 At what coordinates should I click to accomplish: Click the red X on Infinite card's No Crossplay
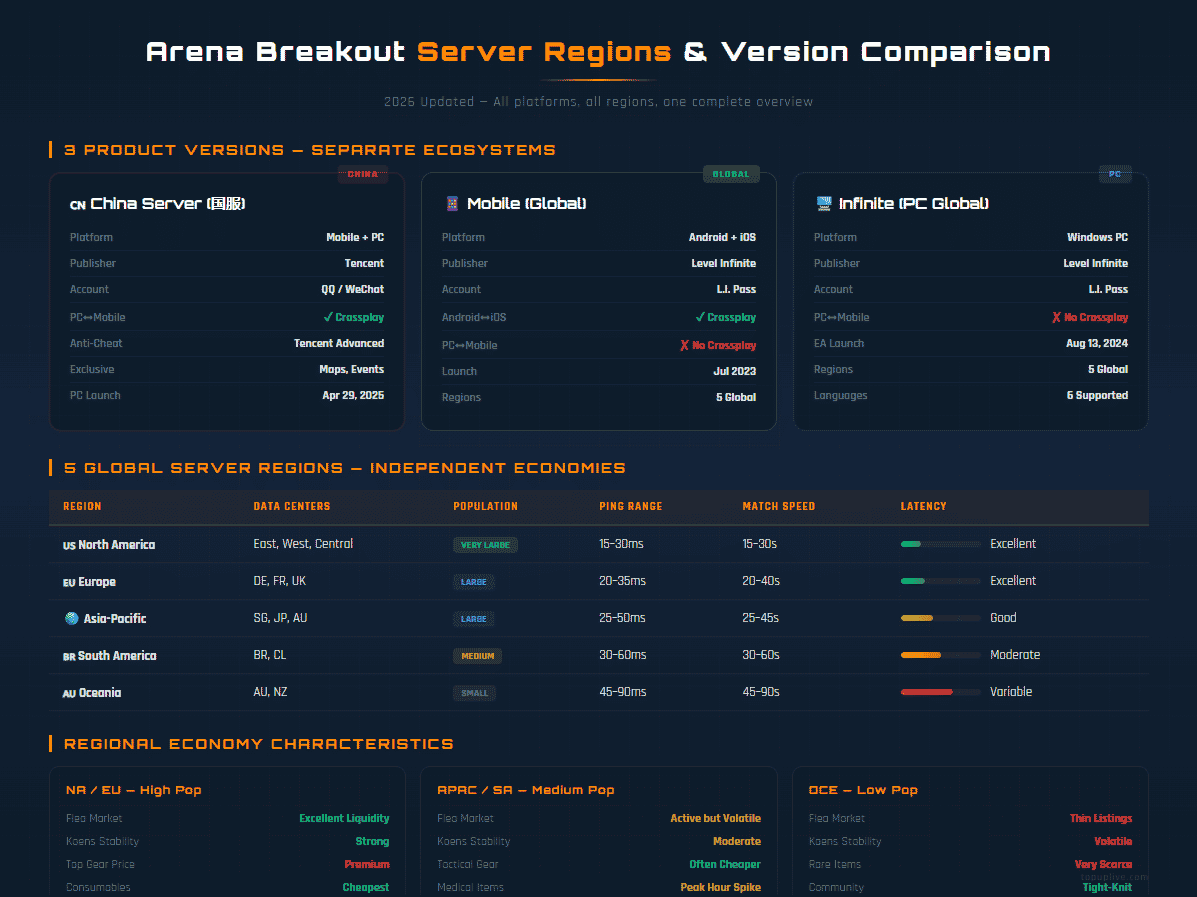(1057, 317)
